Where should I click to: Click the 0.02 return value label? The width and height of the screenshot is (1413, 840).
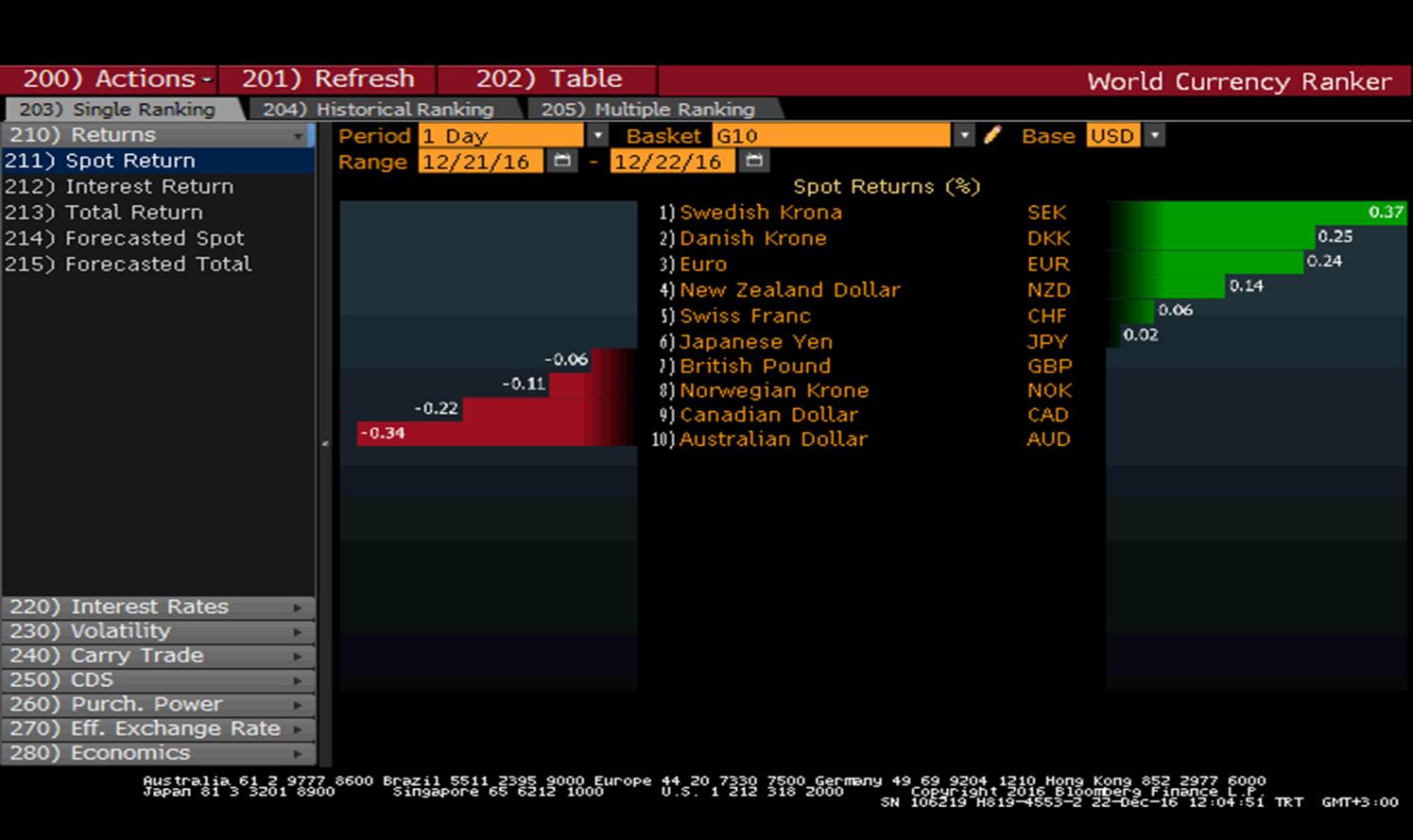(1140, 334)
